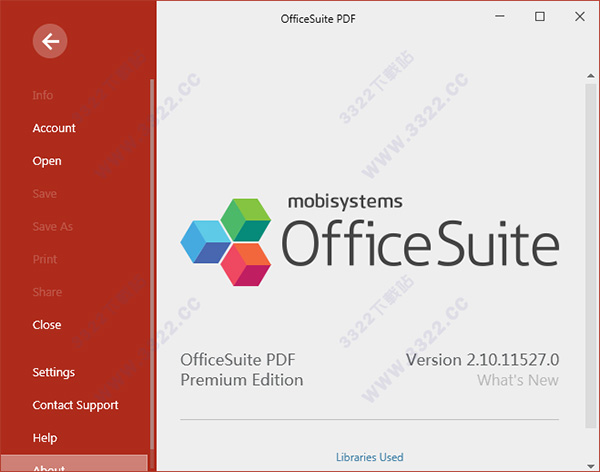Select Contact Support in the sidebar
600x472 pixels.
(x=75, y=405)
